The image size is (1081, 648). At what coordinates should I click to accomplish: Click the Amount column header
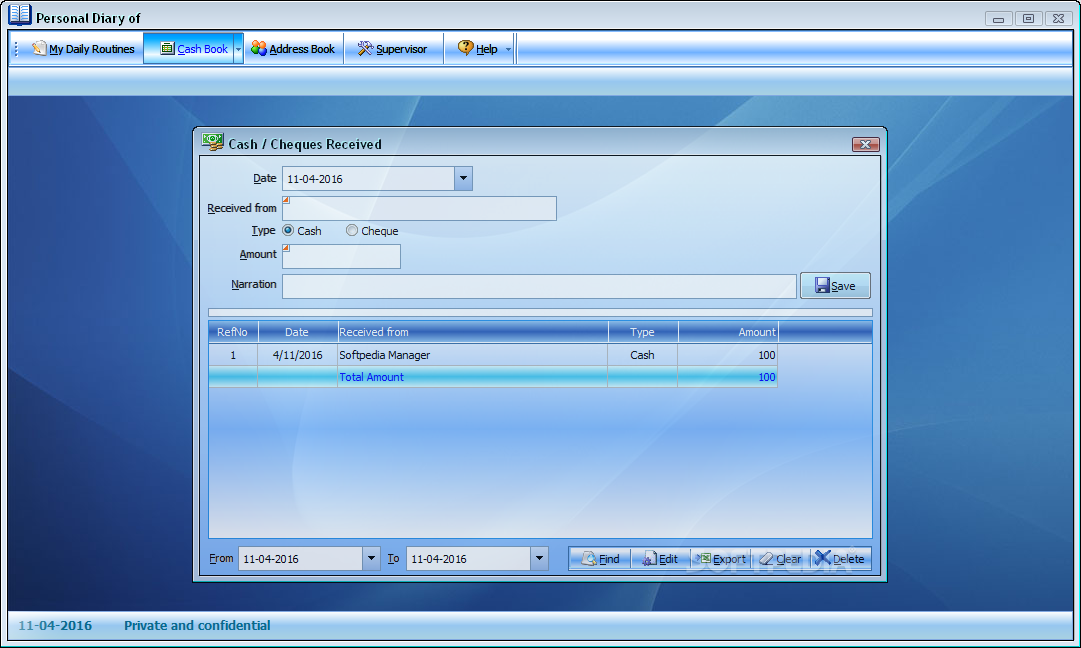click(728, 332)
